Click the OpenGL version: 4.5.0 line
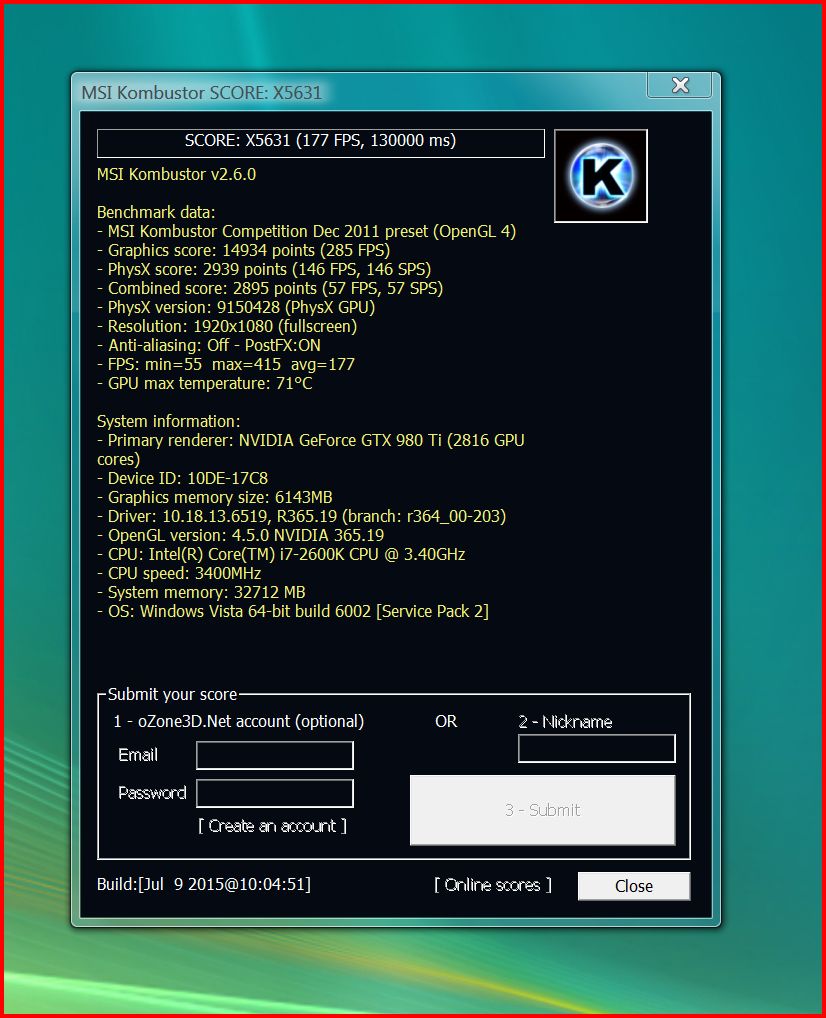This screenshot has height=1018, width=826. coord(240,536)
